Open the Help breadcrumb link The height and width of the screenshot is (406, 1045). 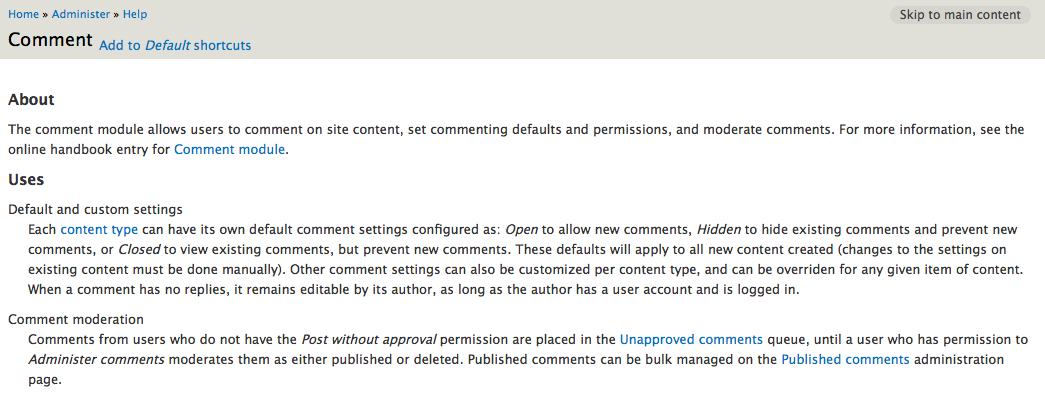tap(135, 15)
